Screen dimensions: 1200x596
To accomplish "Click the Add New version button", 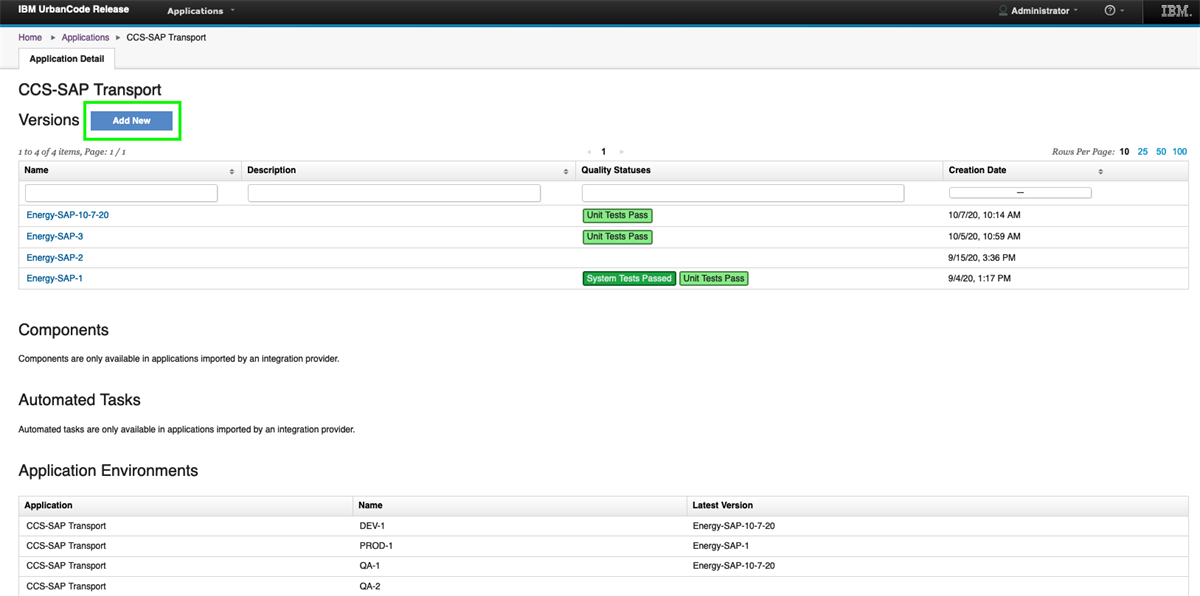I will pyautogui.click(x=132, y=121).
